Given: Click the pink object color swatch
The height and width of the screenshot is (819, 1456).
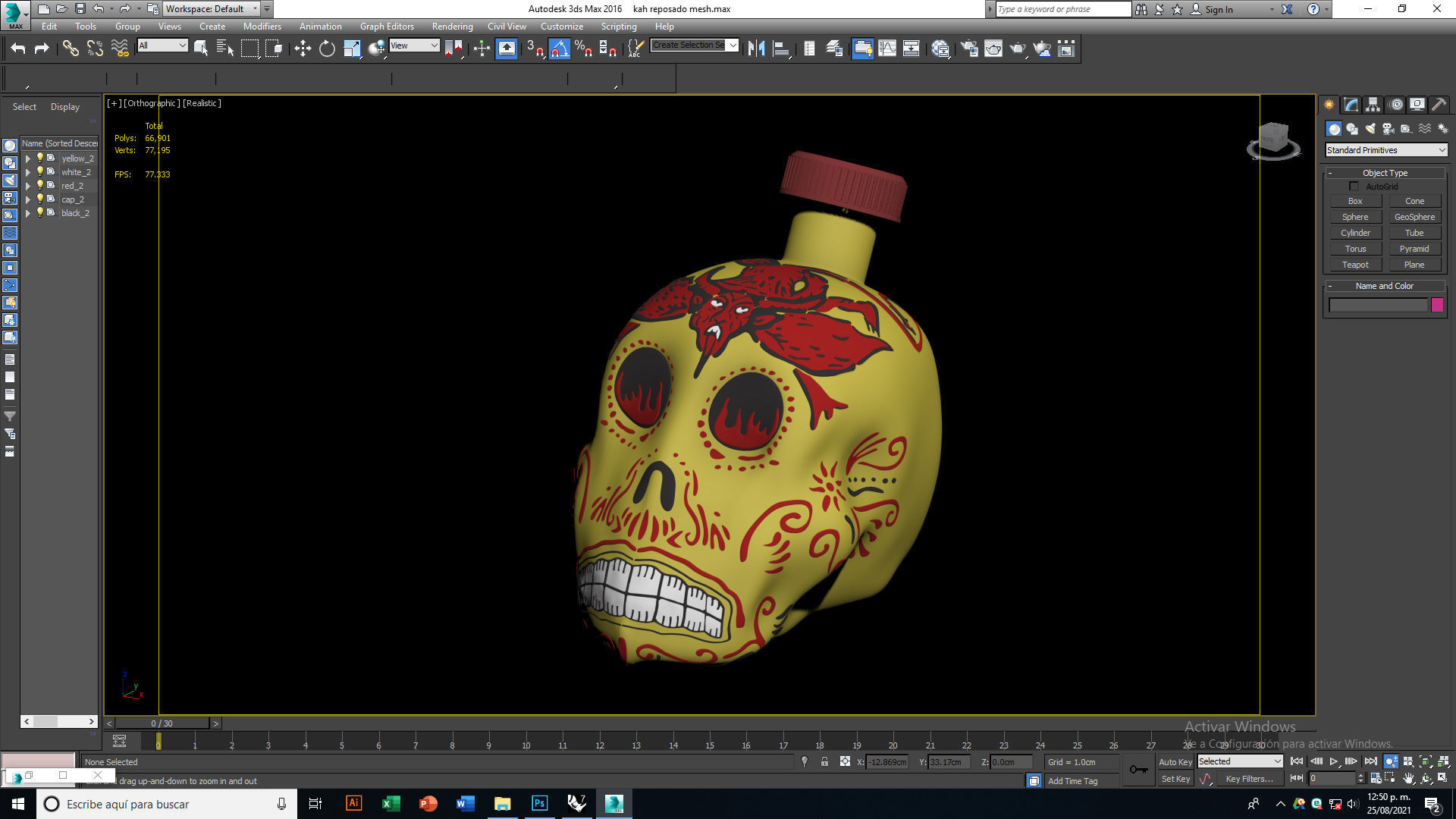Looking at the screenshot, I should pyautogui.click(x=1437, y=305).
